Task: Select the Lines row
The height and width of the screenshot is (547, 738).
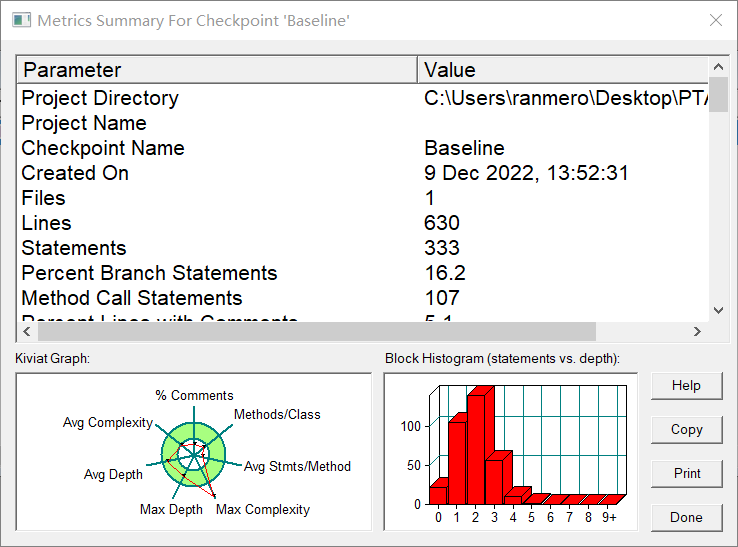Action: [x=362, y=223]
